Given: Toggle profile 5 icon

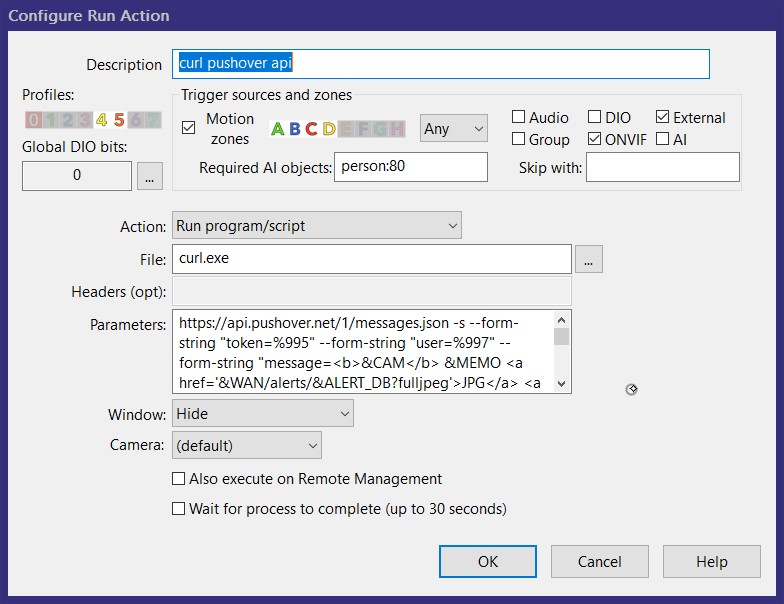Looking at the screenshot, I should [x=118, y=120].
